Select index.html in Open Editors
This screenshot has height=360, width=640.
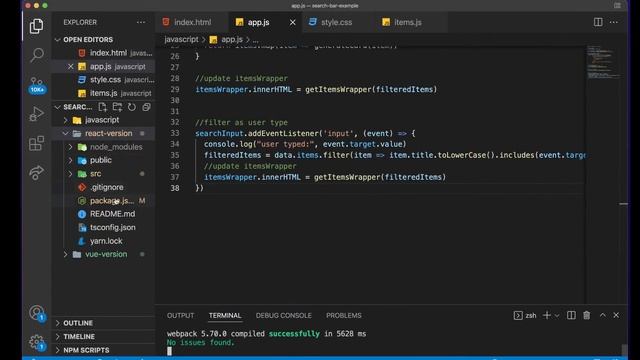[104, 53]
